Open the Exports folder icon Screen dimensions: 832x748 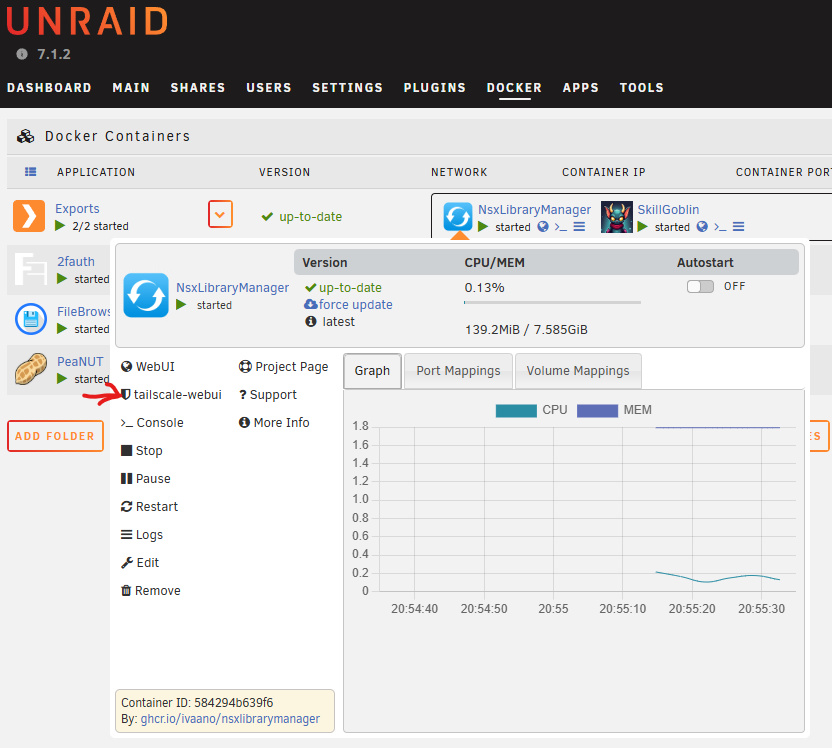click(x=29, y=216)
